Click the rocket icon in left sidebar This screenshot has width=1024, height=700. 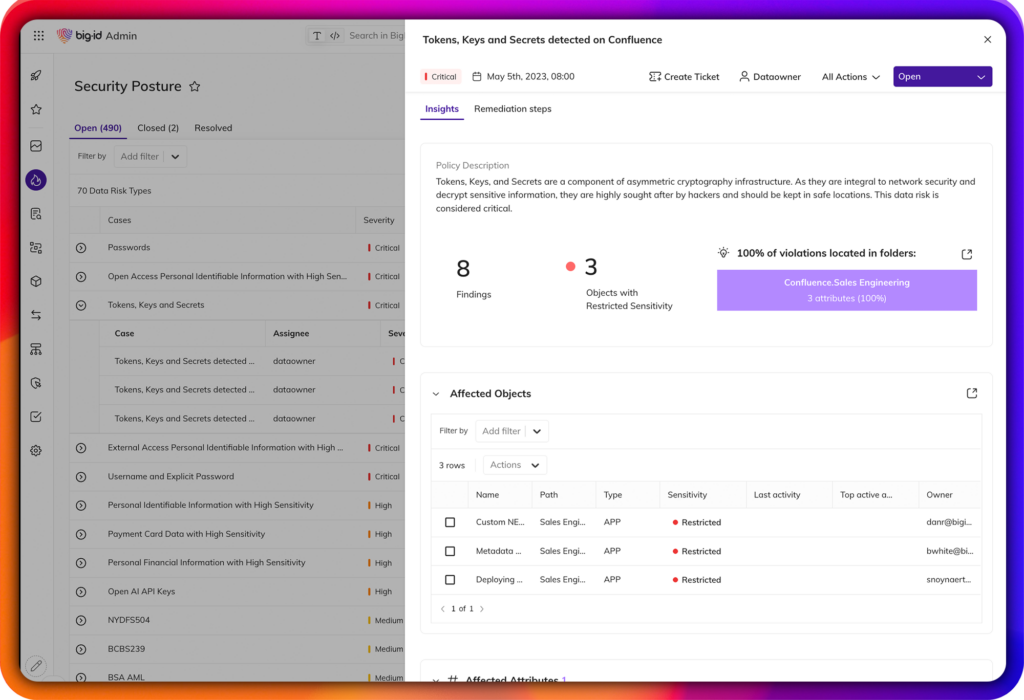pos(36,75)
